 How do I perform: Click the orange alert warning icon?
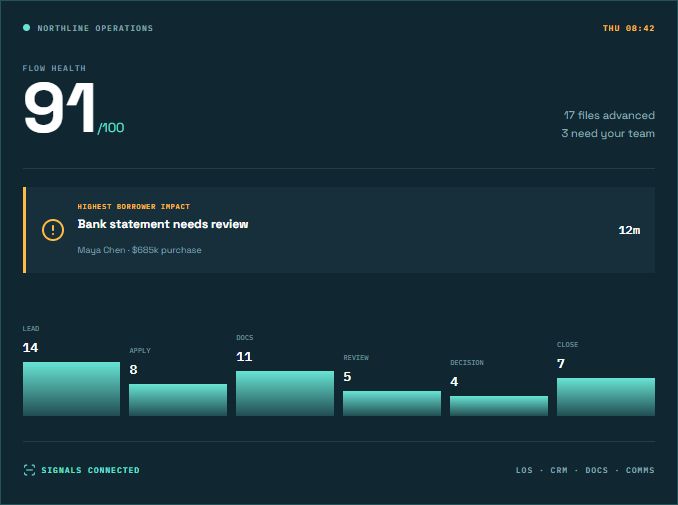53,230
